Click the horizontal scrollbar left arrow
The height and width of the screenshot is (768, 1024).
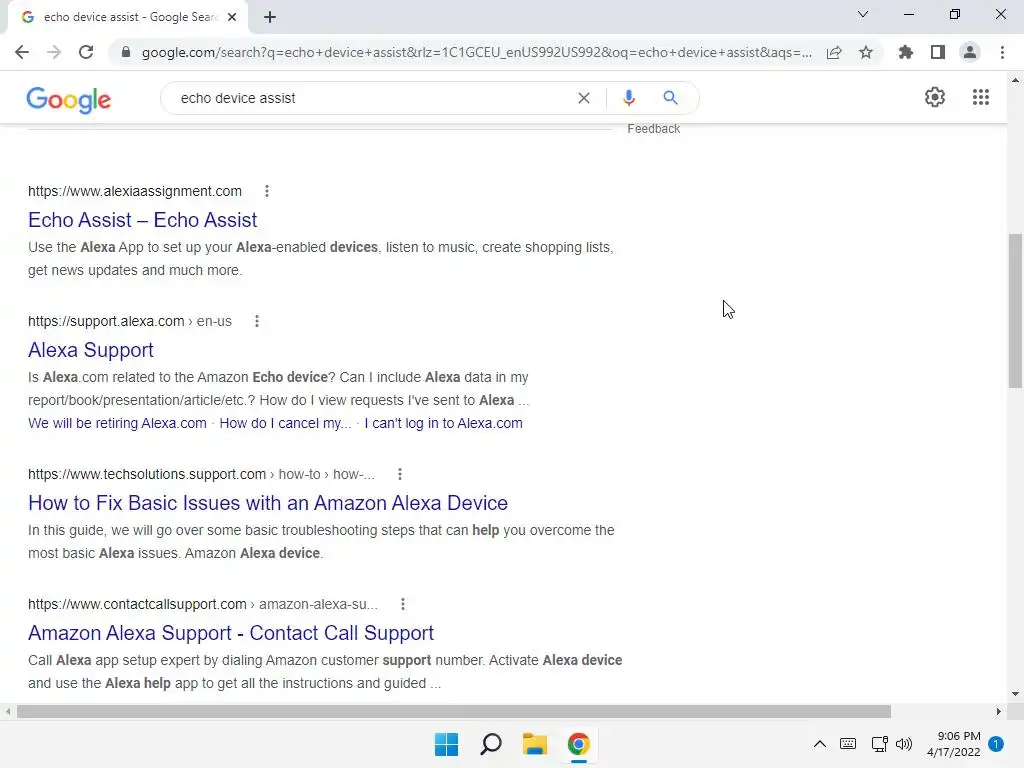click(x=8, y=711)
